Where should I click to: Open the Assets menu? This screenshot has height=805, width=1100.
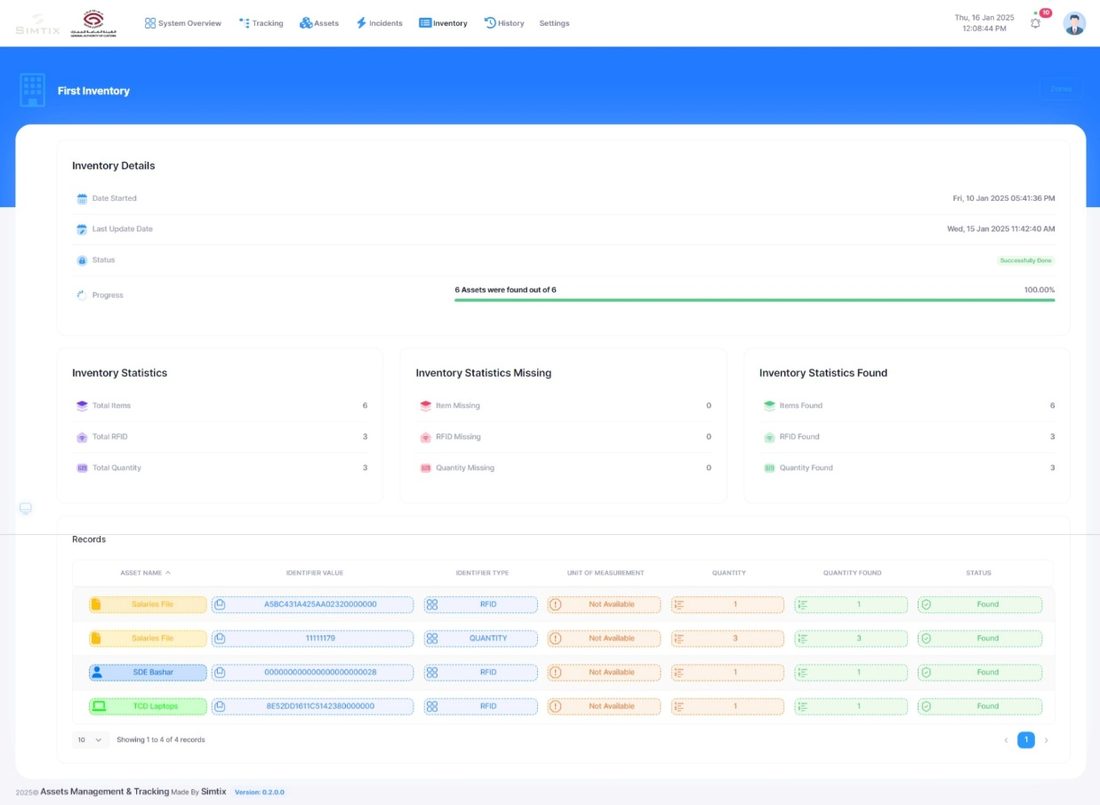click(x=319, y=23)
